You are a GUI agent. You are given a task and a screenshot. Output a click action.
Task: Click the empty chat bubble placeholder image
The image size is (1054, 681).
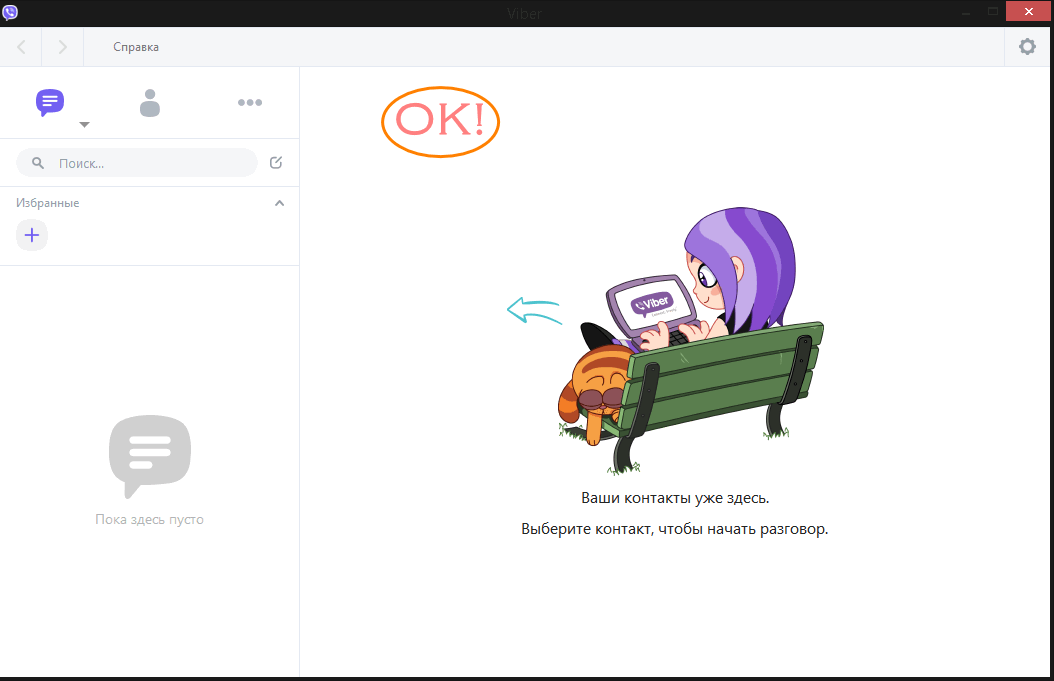point(150,456)
